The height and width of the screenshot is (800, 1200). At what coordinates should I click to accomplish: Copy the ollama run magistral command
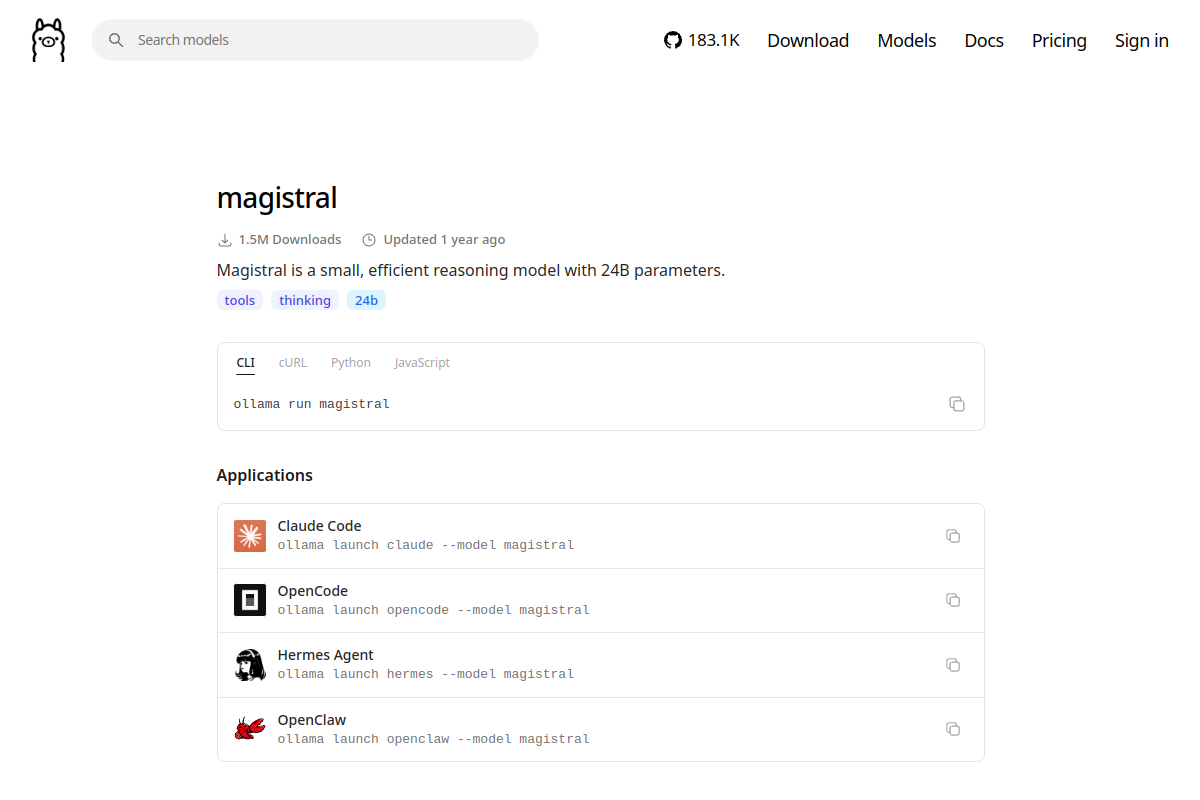[957, 404]
